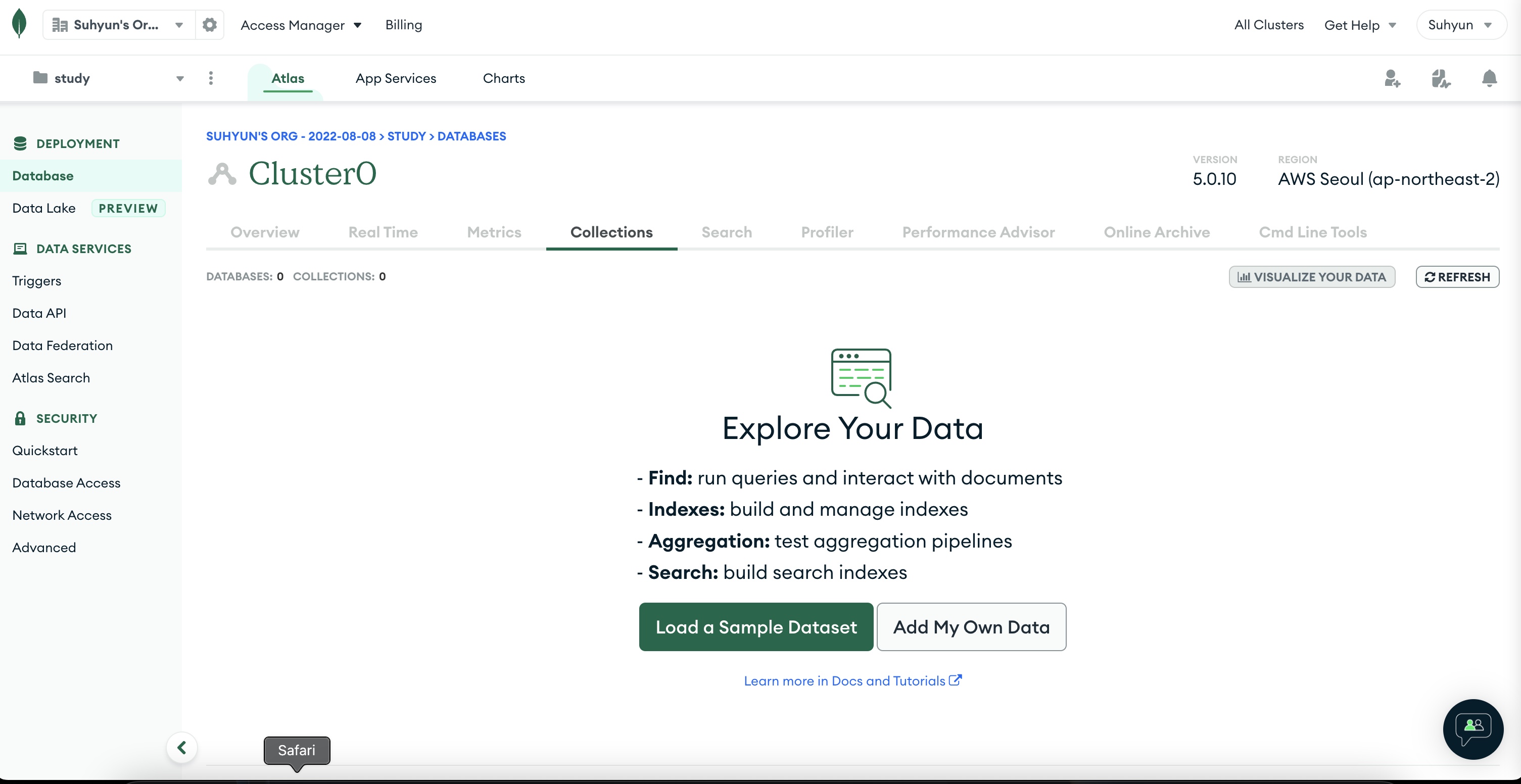1521x784 pixels.
Task: Open the Get Help dropdown
Action: pyautogui.click(x=1360, y=25)
